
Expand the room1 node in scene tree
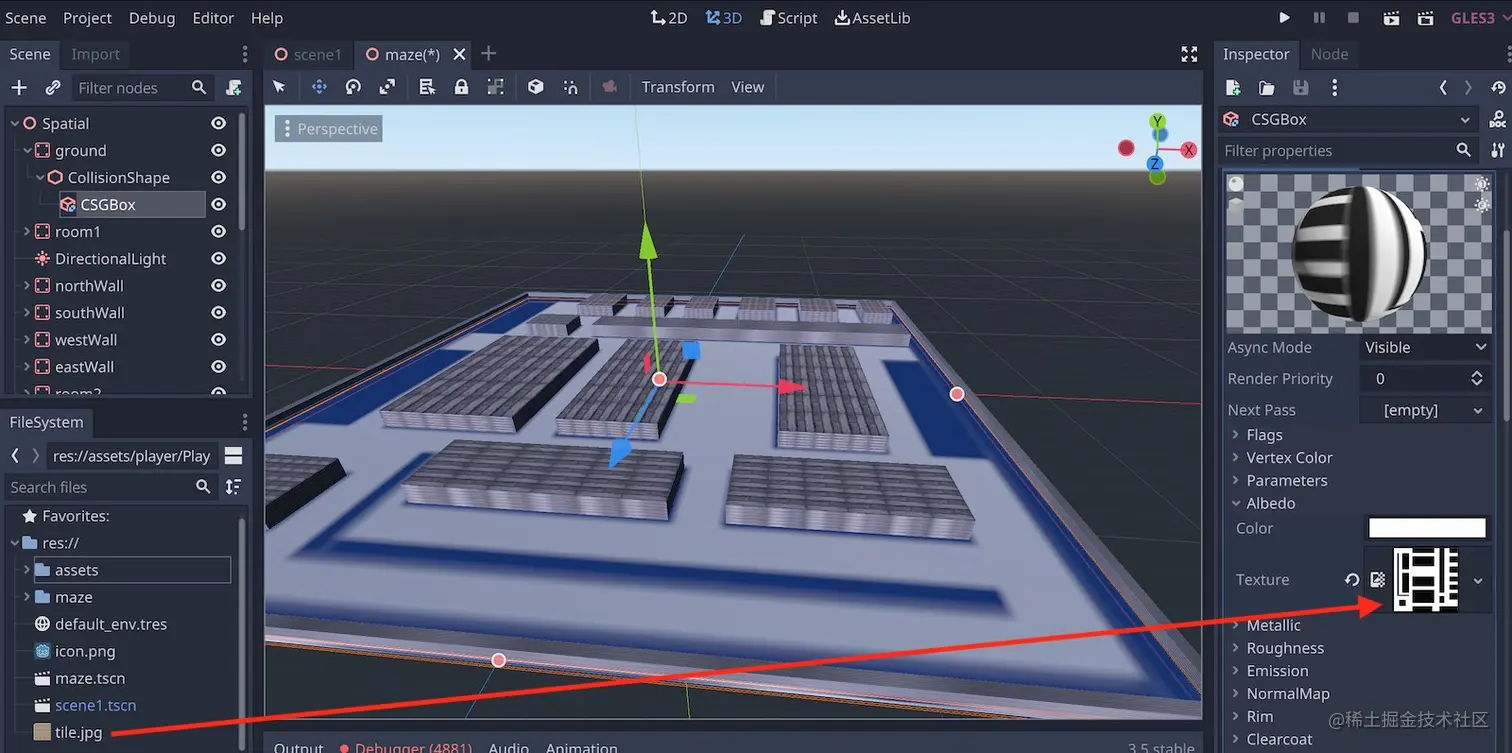pos(27,231)
